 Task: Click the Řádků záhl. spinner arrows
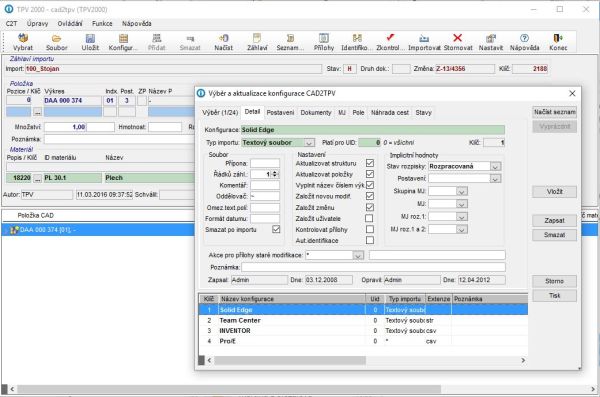click(x=275, y=174)
